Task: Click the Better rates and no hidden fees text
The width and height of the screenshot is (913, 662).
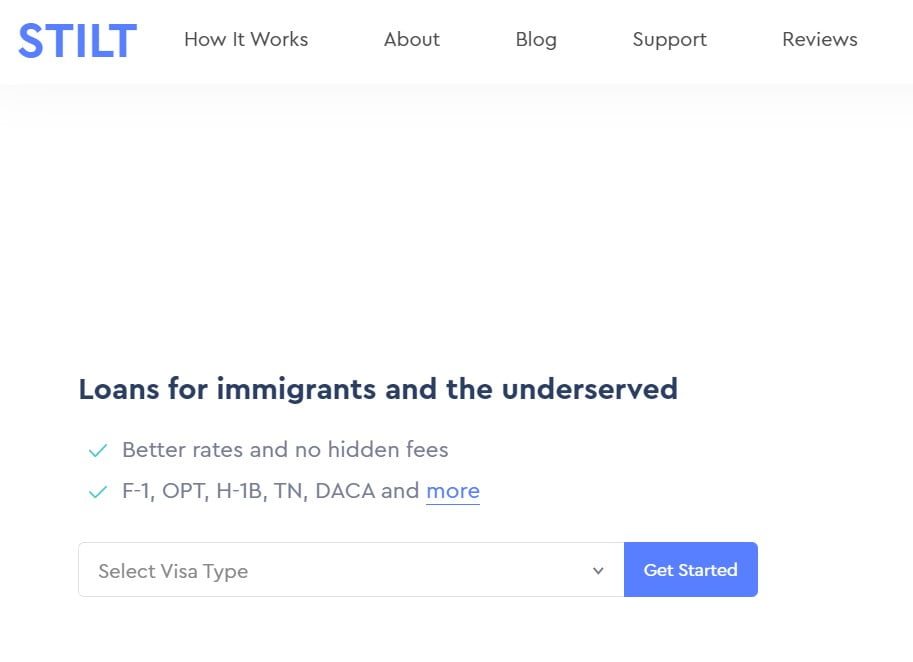Action: pos(285,450)
